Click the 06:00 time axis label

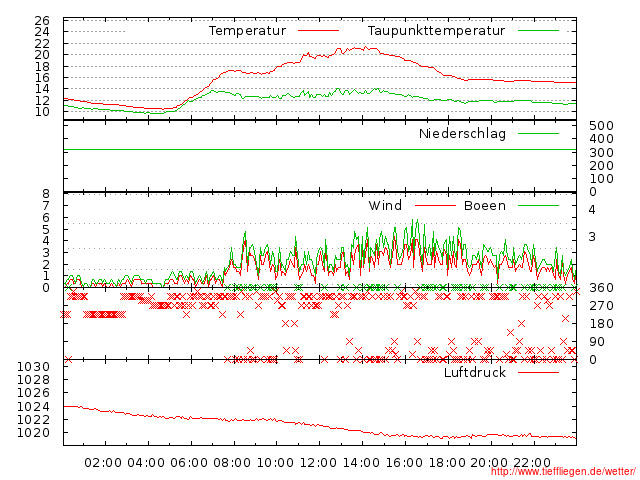(x=189, y=463)
